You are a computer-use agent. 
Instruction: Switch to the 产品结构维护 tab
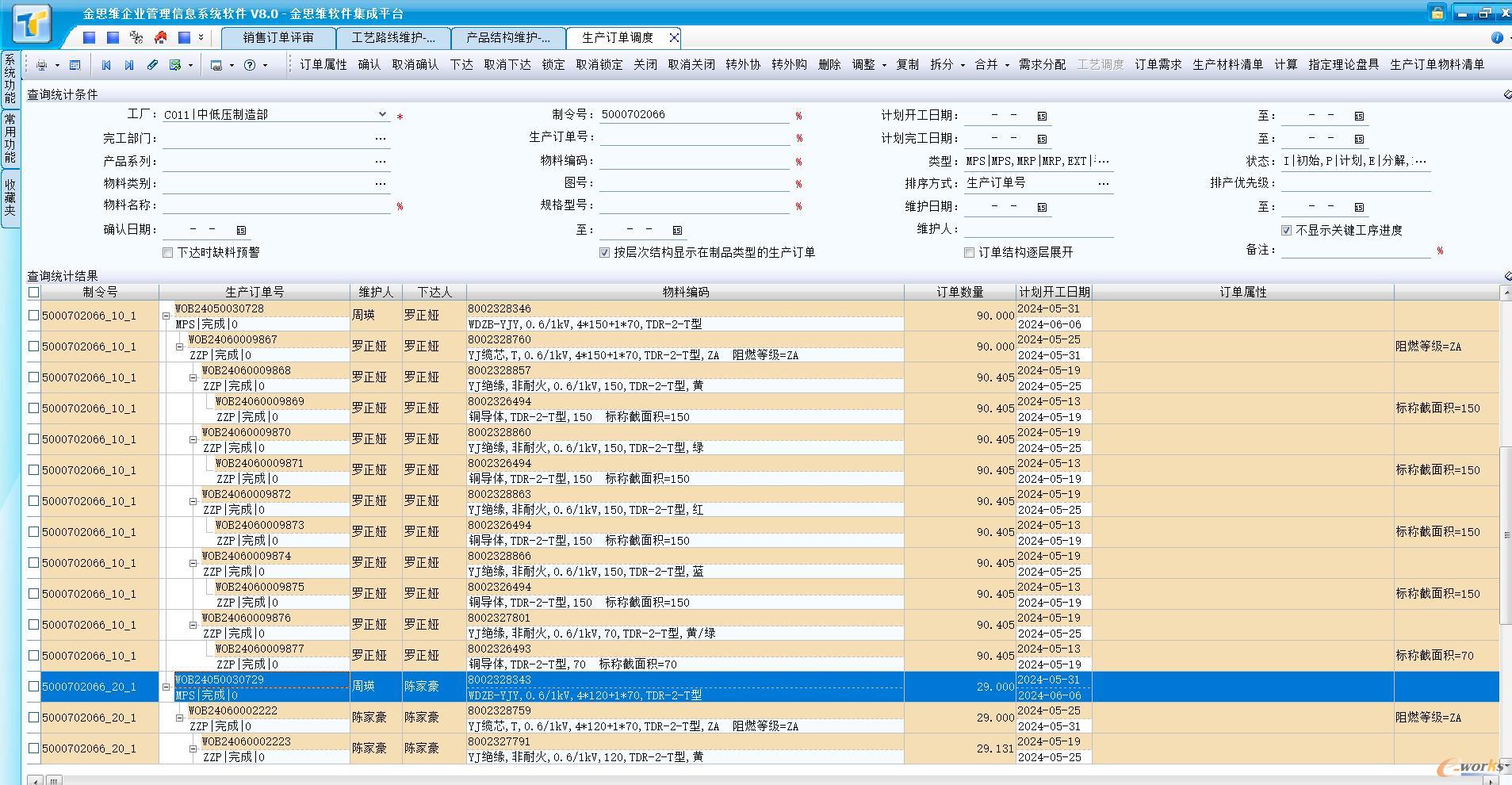(x=508, y=37)
